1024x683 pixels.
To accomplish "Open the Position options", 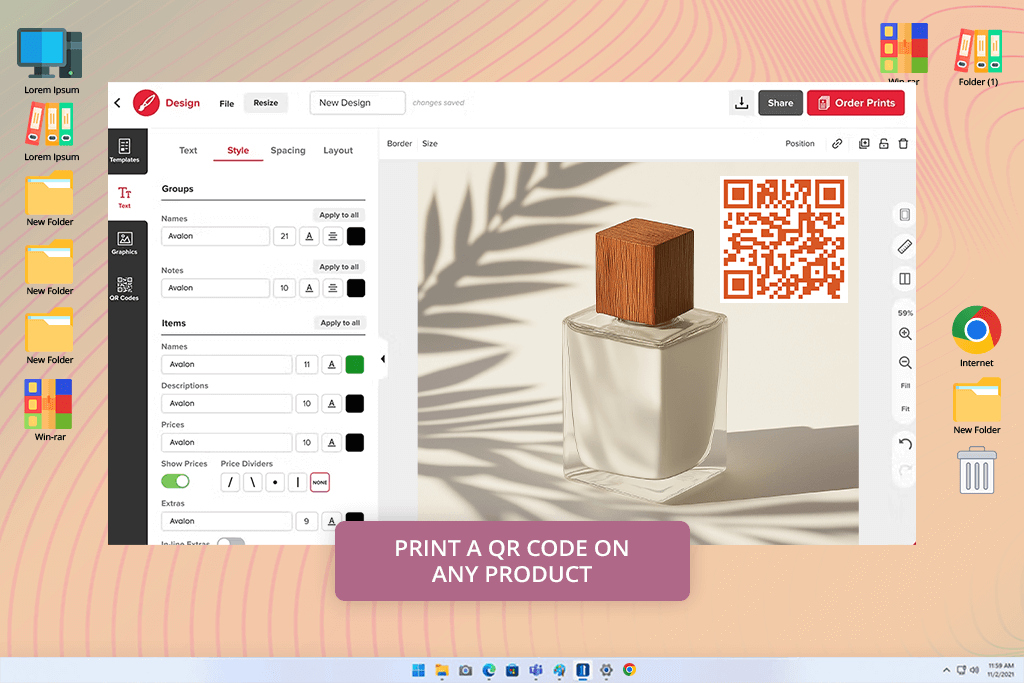I will (x=800, y=144).
